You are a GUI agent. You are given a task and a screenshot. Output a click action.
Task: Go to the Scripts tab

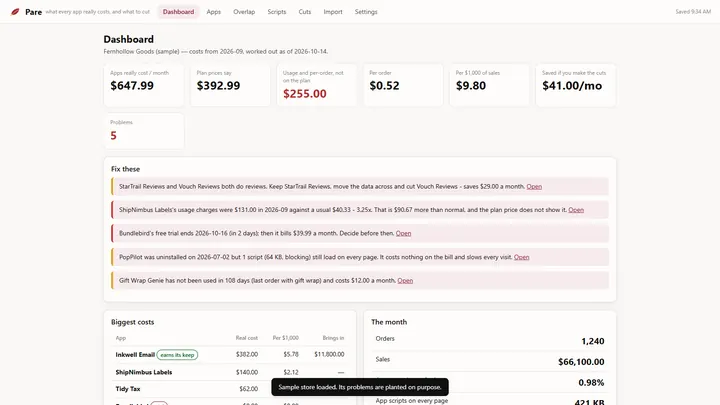[x=276, y=12]
